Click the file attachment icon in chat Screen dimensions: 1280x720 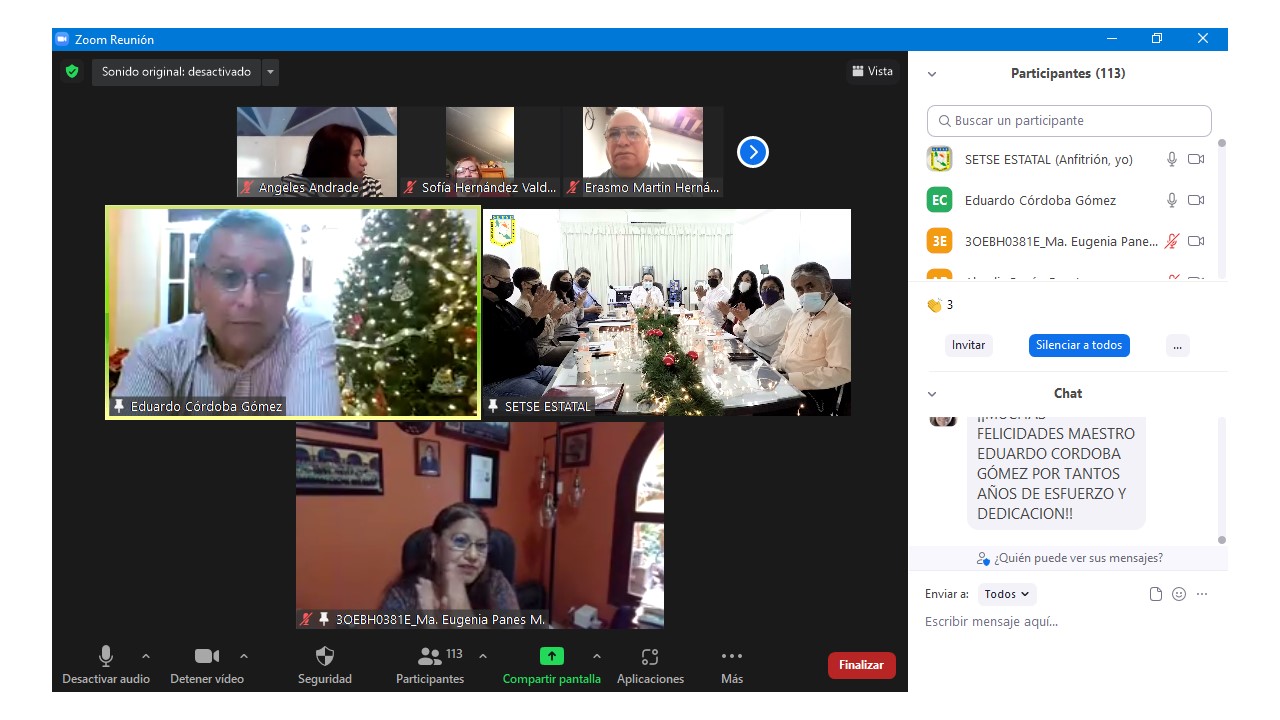click(1156, 594)
